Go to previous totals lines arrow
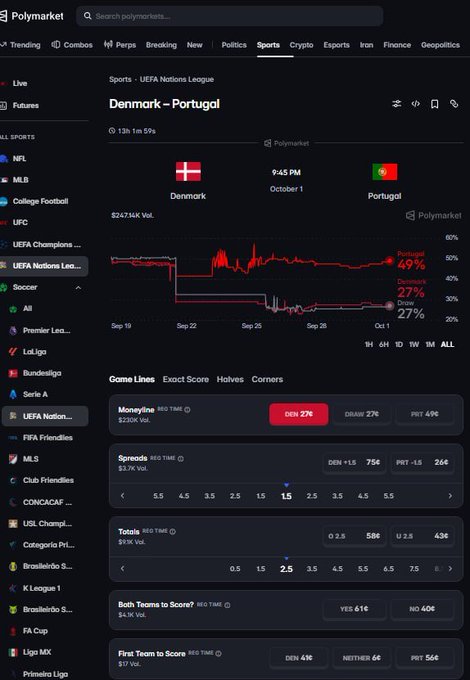Viewport: 470px width, 680px height. 122,569
